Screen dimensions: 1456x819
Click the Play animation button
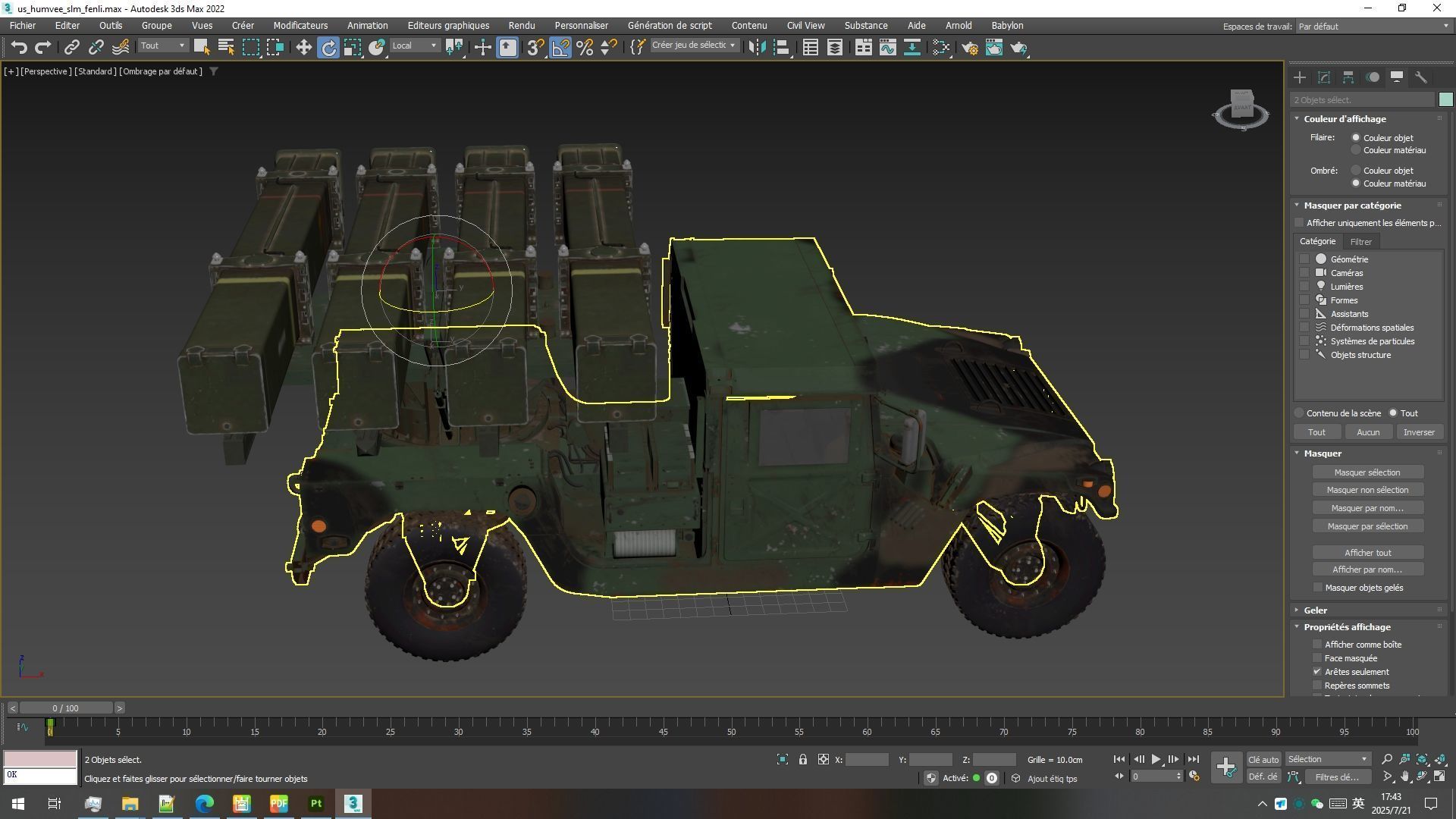point(1156,759)
